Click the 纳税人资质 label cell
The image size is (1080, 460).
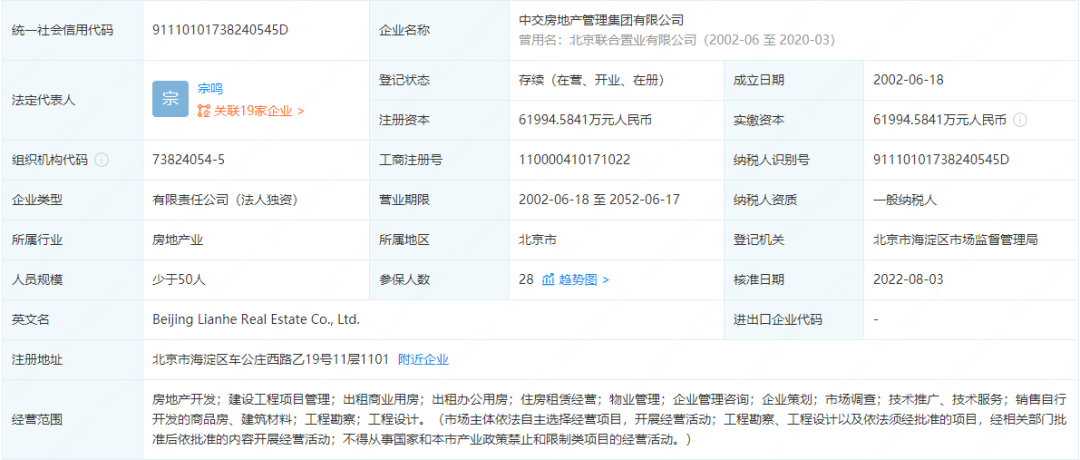[x=793, y=200]
